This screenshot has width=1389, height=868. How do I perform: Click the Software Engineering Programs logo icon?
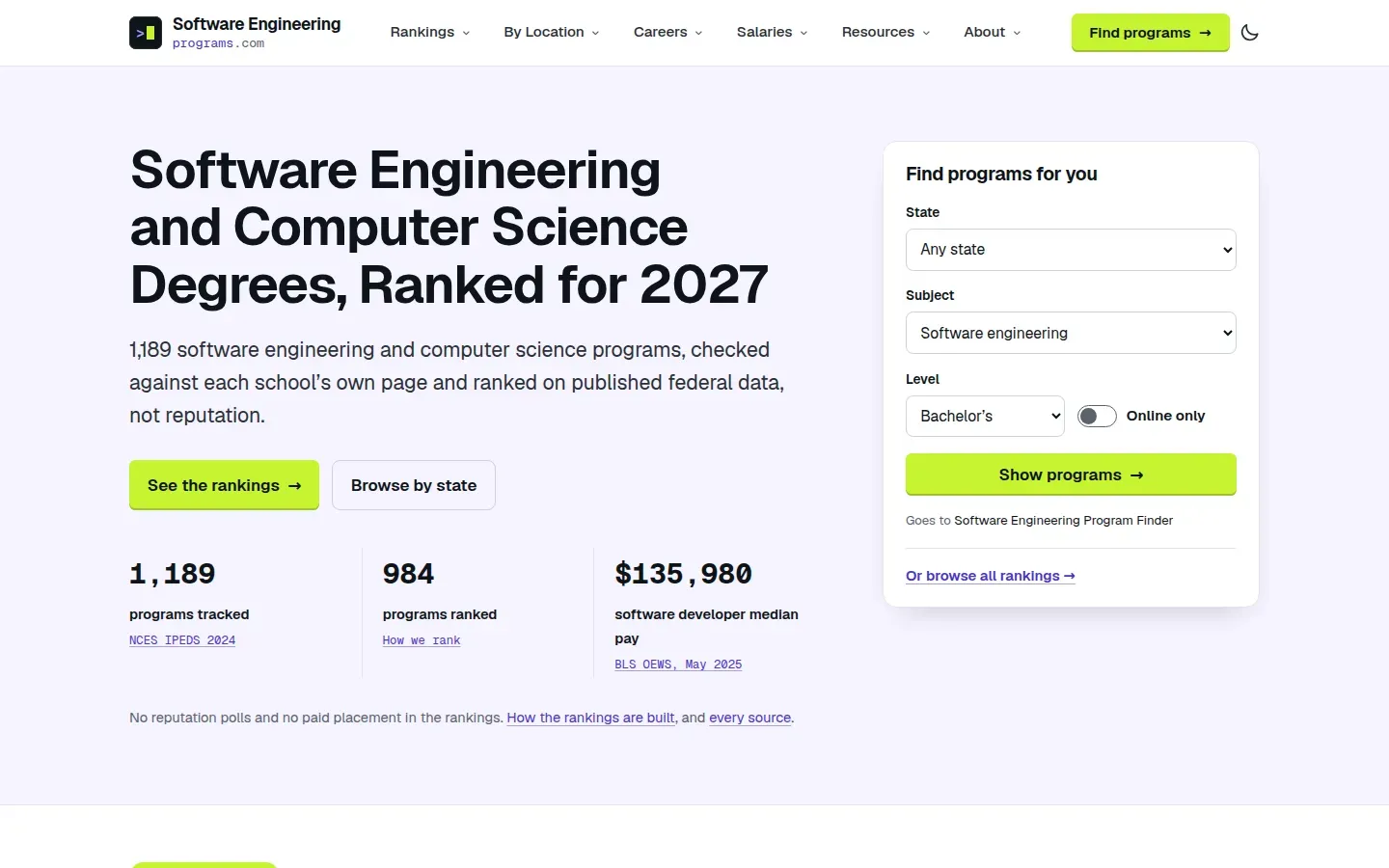146,33
